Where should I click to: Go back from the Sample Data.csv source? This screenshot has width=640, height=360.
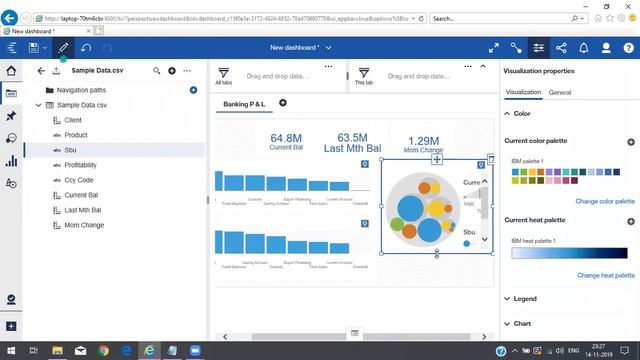pos(41,71)
